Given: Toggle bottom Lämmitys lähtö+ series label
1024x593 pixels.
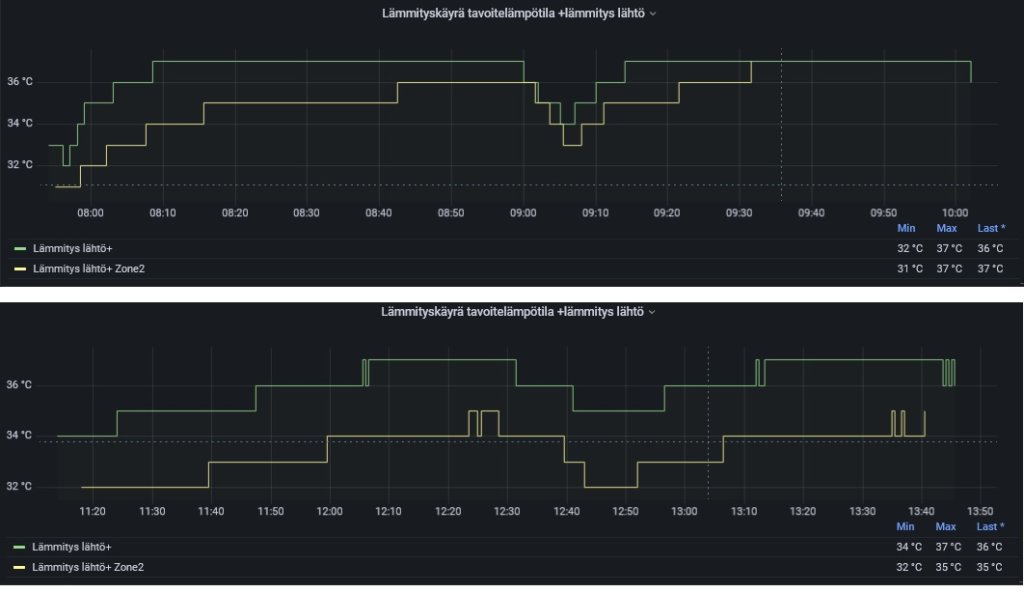Looking at the screenshot, I should 72,547.
